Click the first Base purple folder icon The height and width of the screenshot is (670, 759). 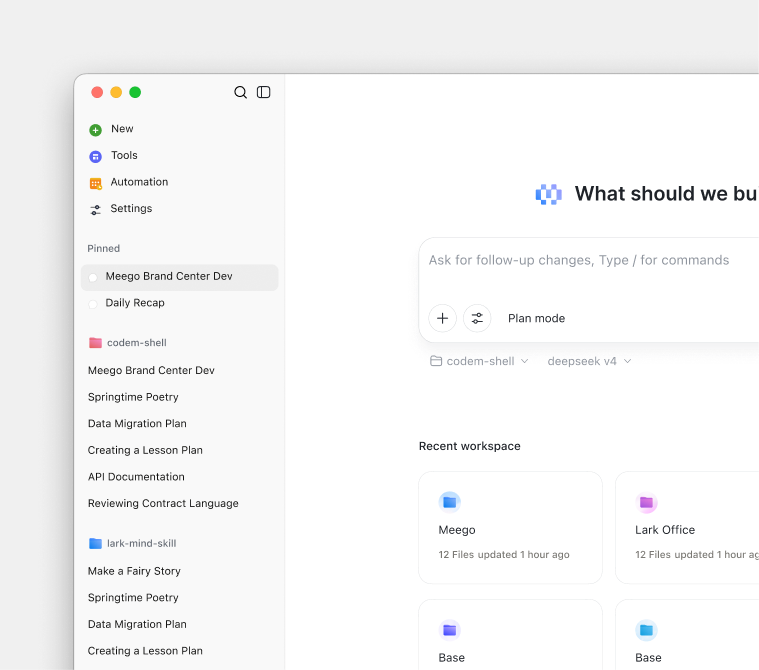[x=450, y=630]
